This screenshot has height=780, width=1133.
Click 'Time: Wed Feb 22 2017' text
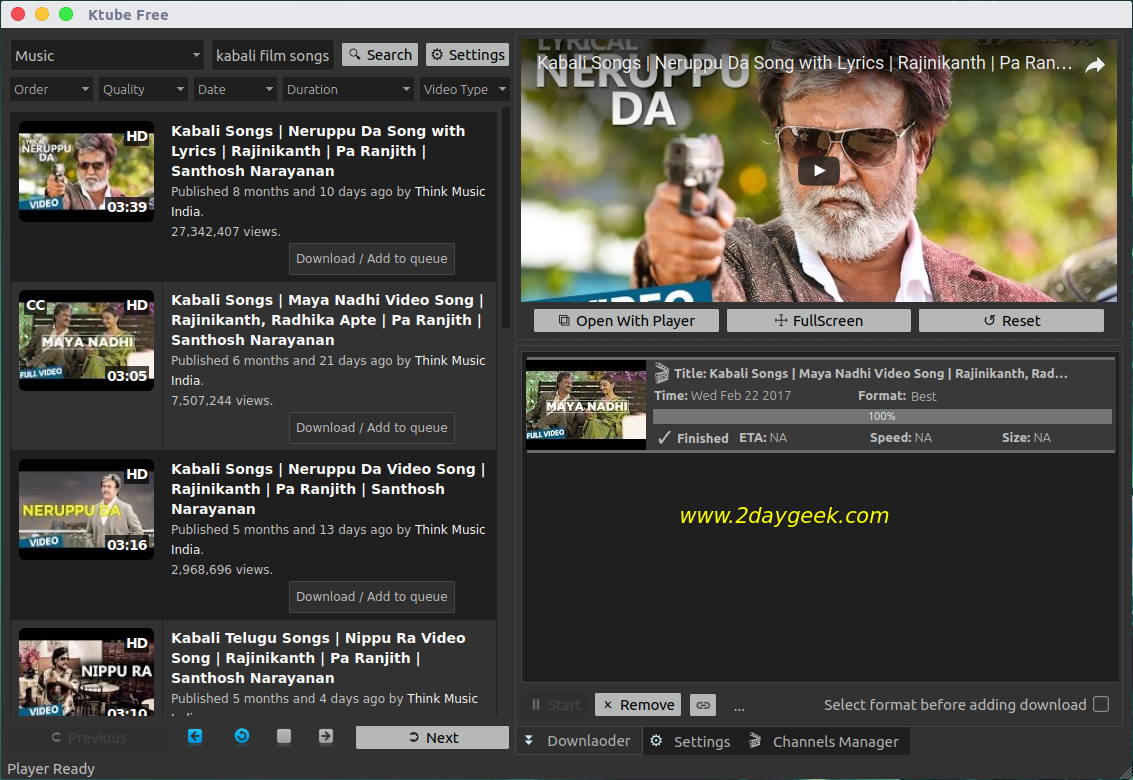point(723,396)
